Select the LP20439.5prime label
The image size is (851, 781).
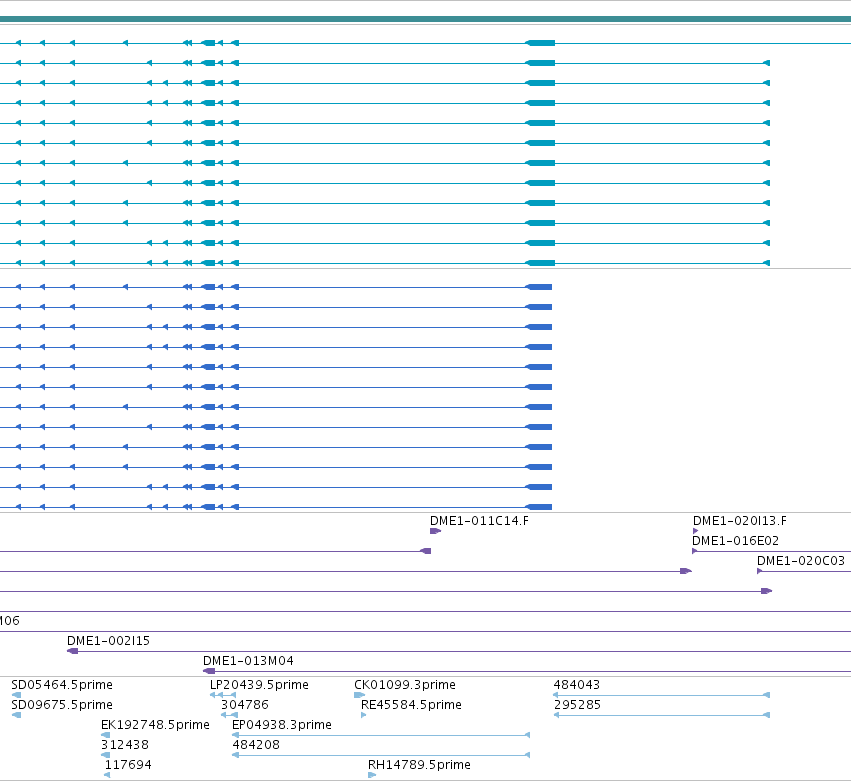259,684
